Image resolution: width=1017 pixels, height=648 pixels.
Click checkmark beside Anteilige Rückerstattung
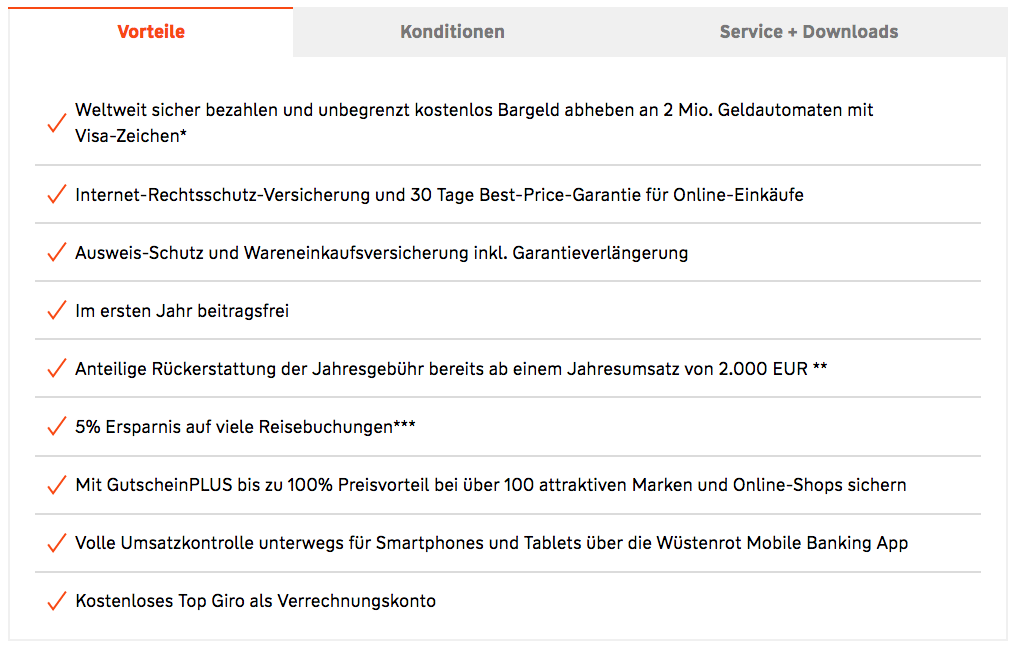click(56, 369)
